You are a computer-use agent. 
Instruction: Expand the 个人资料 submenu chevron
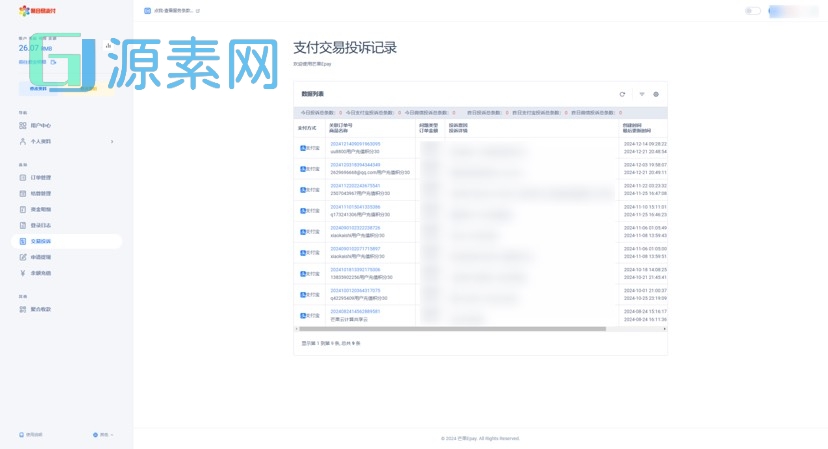click(x=111, y=142)
